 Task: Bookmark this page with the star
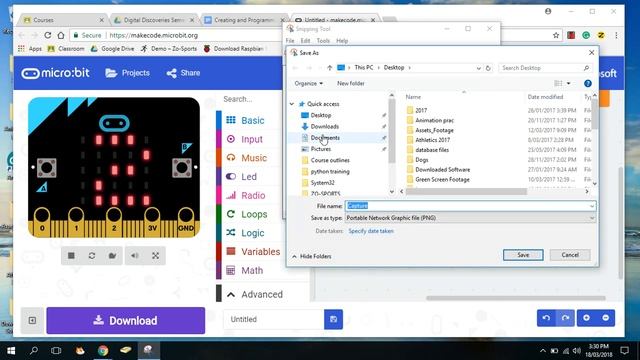556,36
